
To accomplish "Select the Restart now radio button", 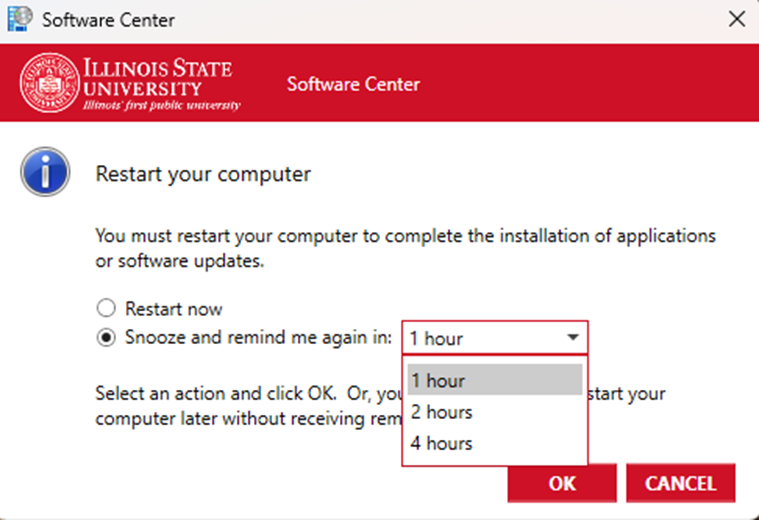I will point(106,309).
